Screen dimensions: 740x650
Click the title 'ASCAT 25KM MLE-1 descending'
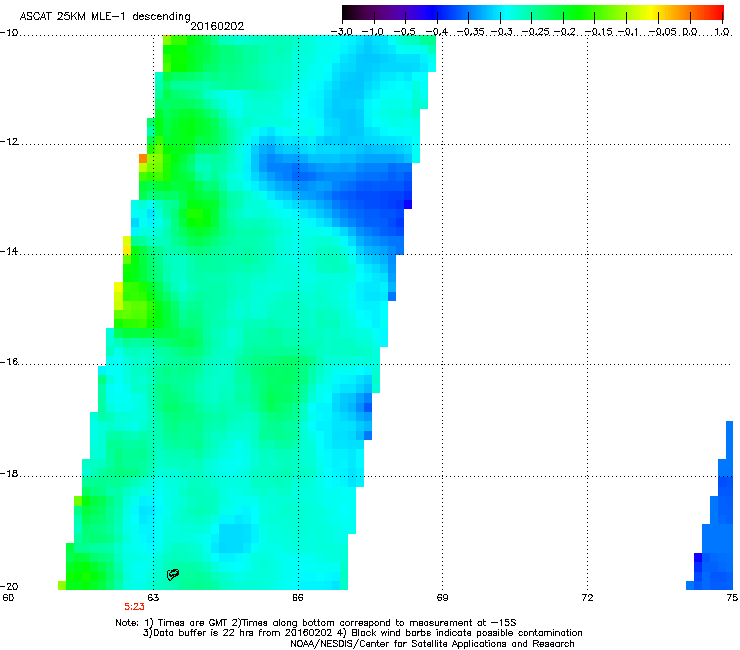point(105,16)
